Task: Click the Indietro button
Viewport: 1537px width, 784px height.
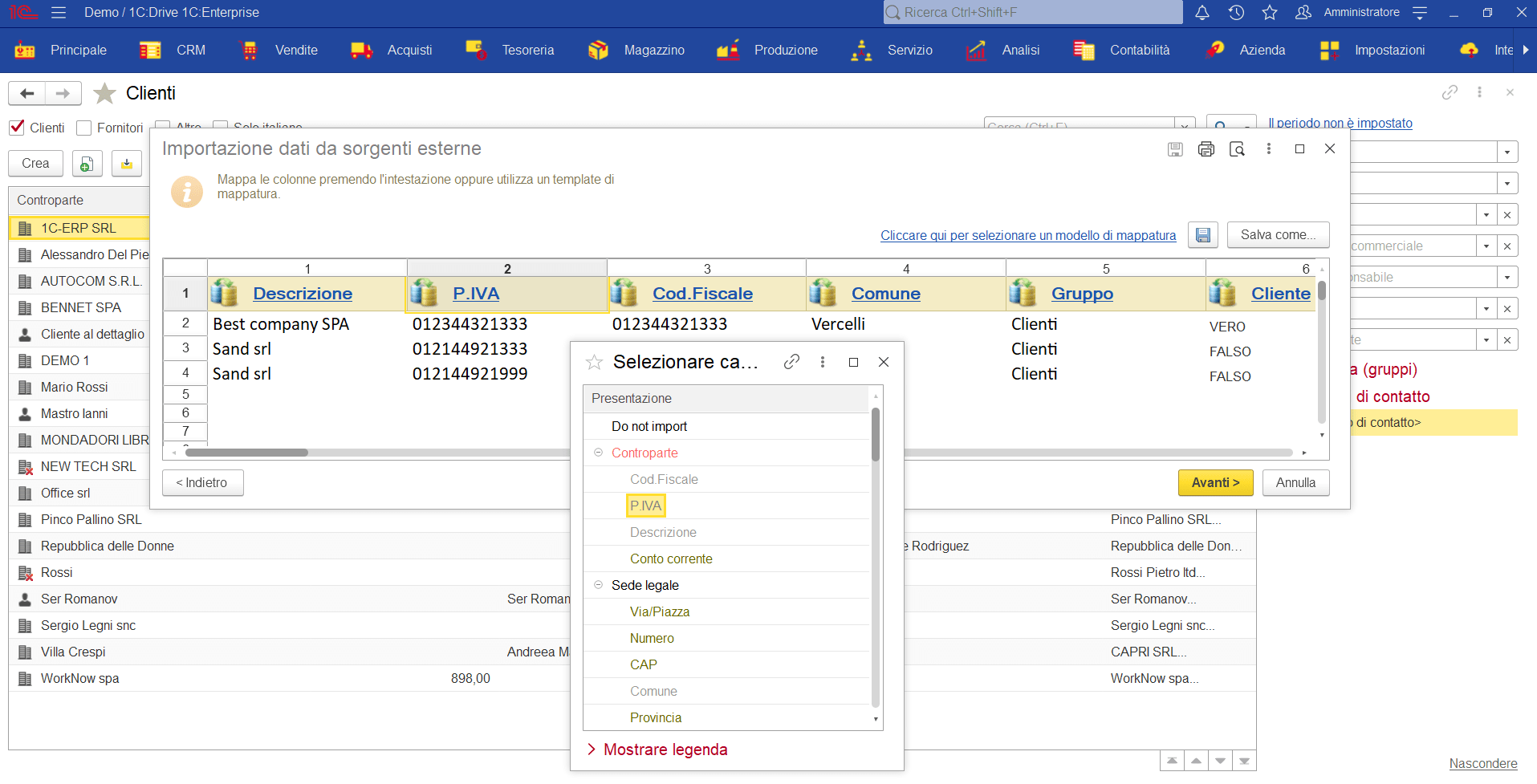Action: point(202,482)
